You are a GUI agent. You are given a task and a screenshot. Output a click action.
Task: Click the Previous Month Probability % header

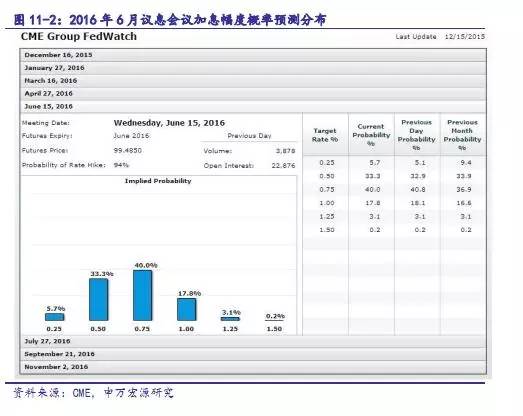(462, 135)
